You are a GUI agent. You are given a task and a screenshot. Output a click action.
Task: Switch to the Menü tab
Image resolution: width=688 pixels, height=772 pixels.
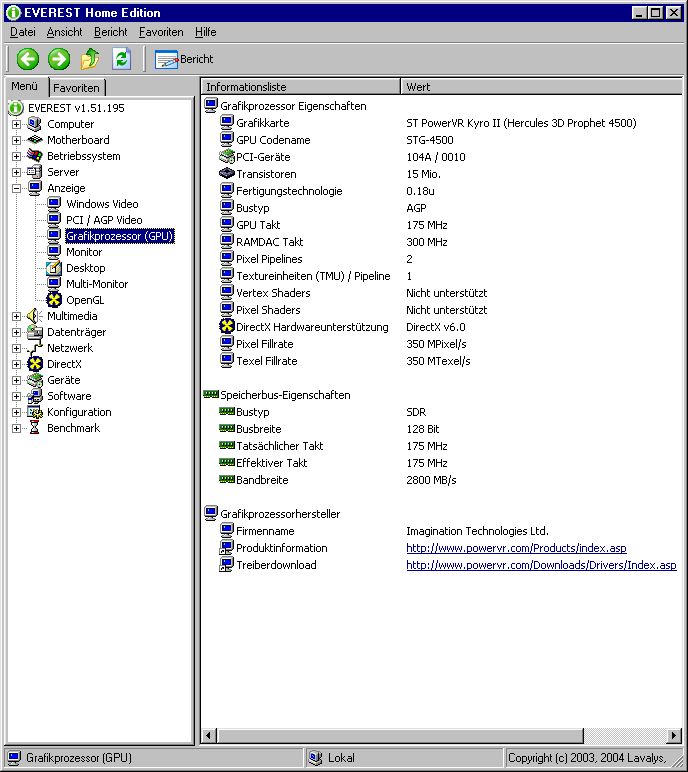pyautogui.click(x=25, y=86)
